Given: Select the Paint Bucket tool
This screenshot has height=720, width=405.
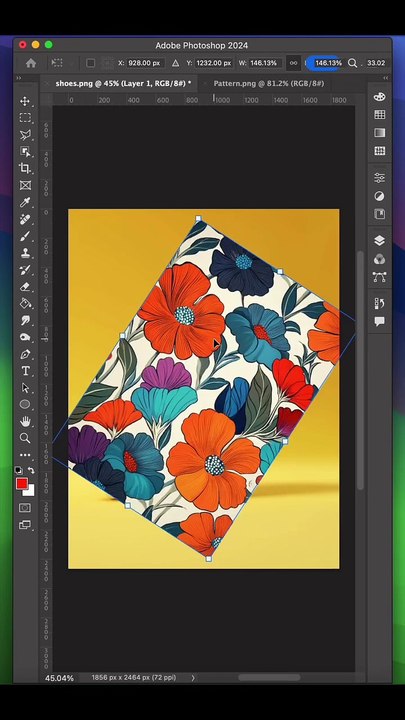Looking at the screenshot, I should coord(25,304).
